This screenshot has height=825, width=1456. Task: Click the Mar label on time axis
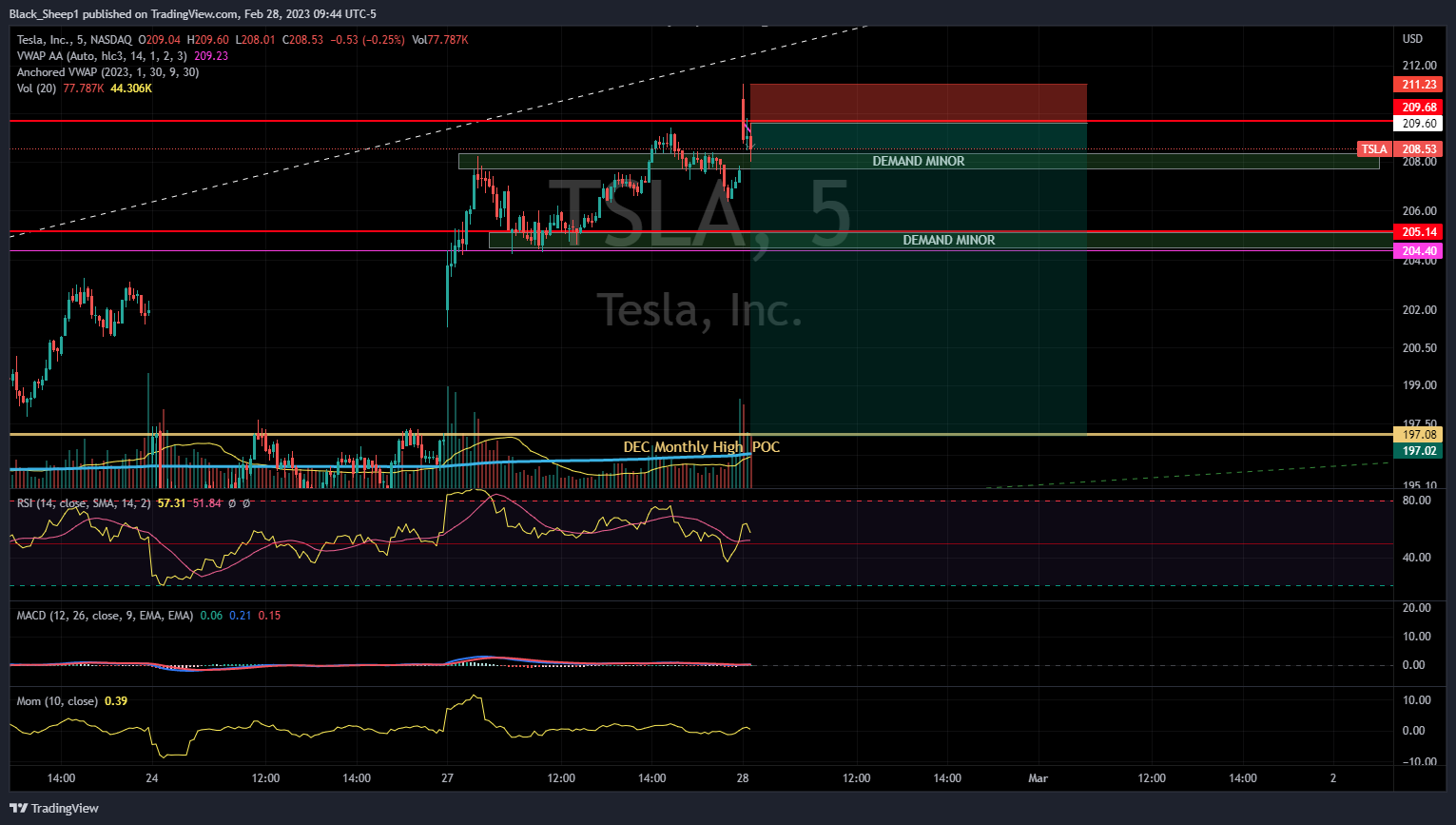tap(1038, 778)
